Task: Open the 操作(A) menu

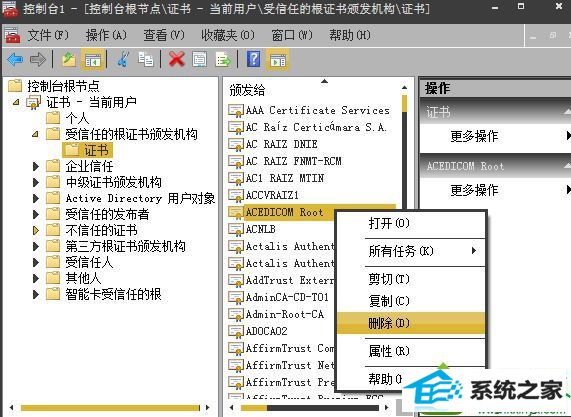Action: click(x=106, y=35)
